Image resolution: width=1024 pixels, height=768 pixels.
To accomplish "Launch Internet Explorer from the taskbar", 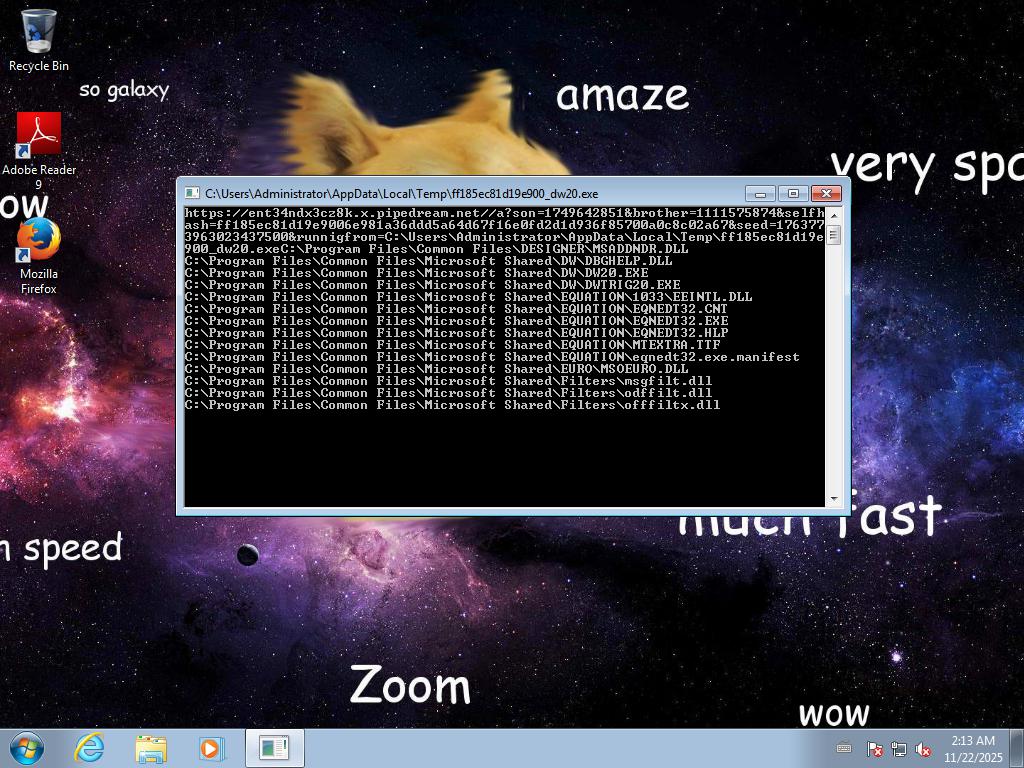I will tap(90, 748).
